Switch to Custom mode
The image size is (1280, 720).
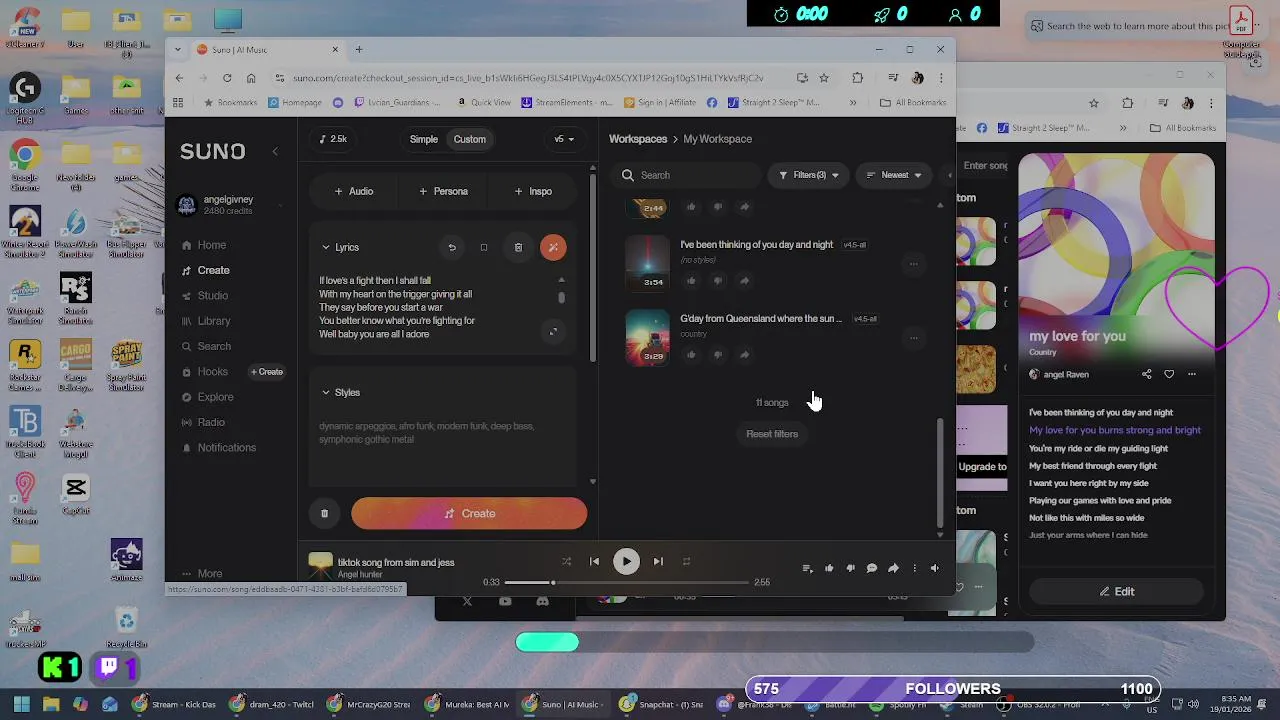(469, 139)
